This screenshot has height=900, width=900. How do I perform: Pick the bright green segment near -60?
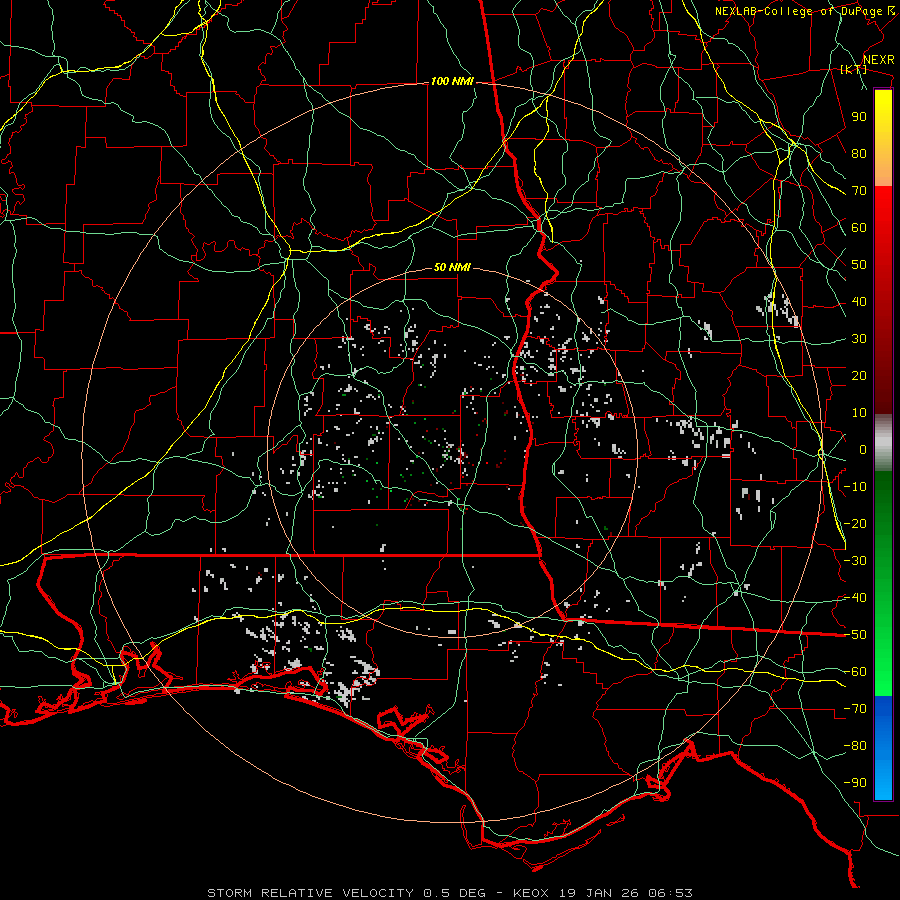pos(883,672)
